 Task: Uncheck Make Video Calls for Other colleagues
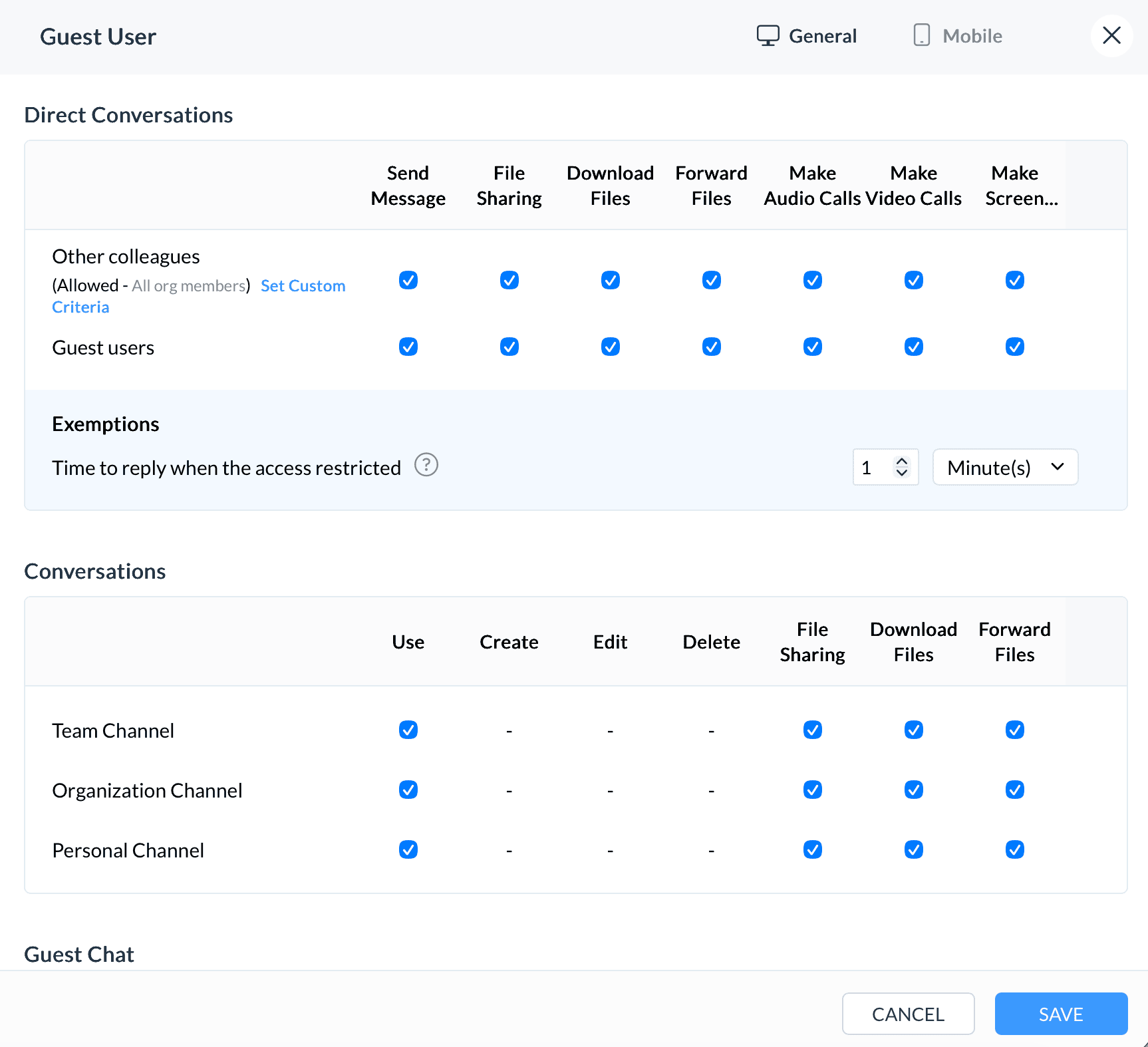coord(914,280)
